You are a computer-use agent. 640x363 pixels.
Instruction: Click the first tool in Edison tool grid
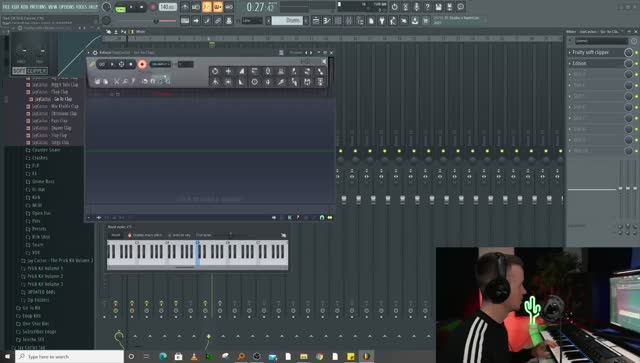tap(215, 71)
